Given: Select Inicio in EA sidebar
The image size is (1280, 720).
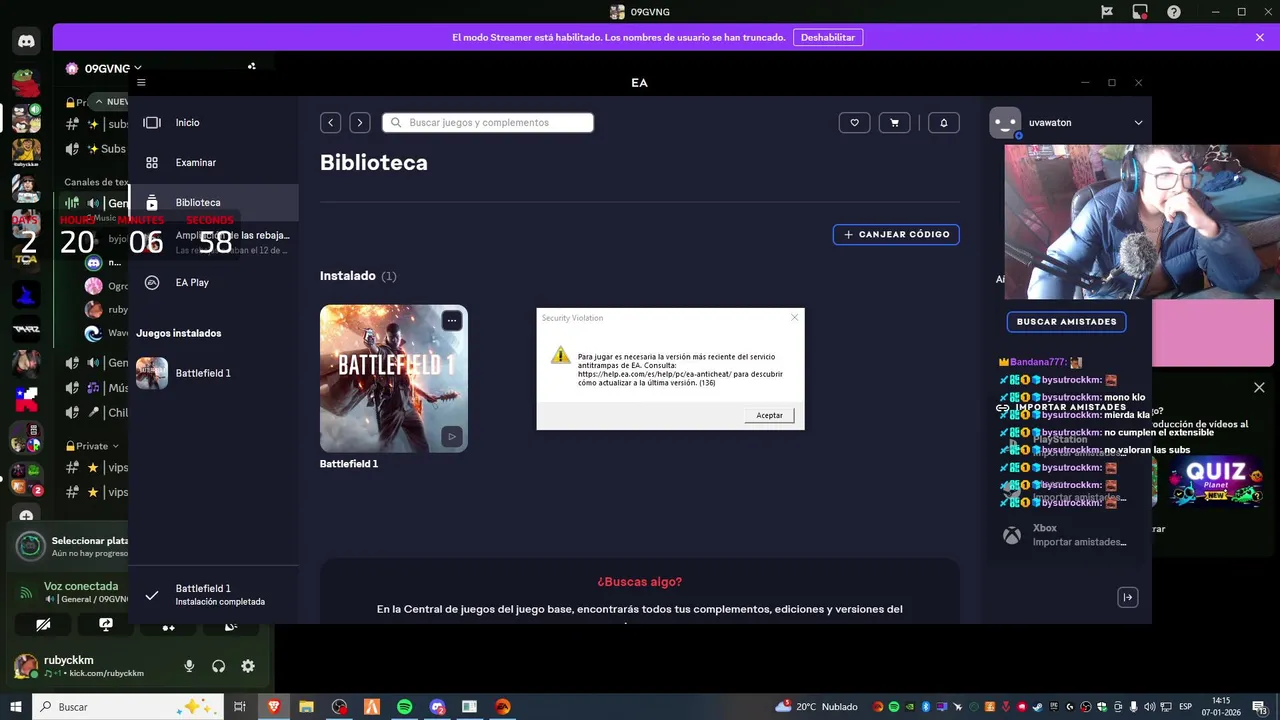Looking at the screenshot, I should click(x=213, y=122).
